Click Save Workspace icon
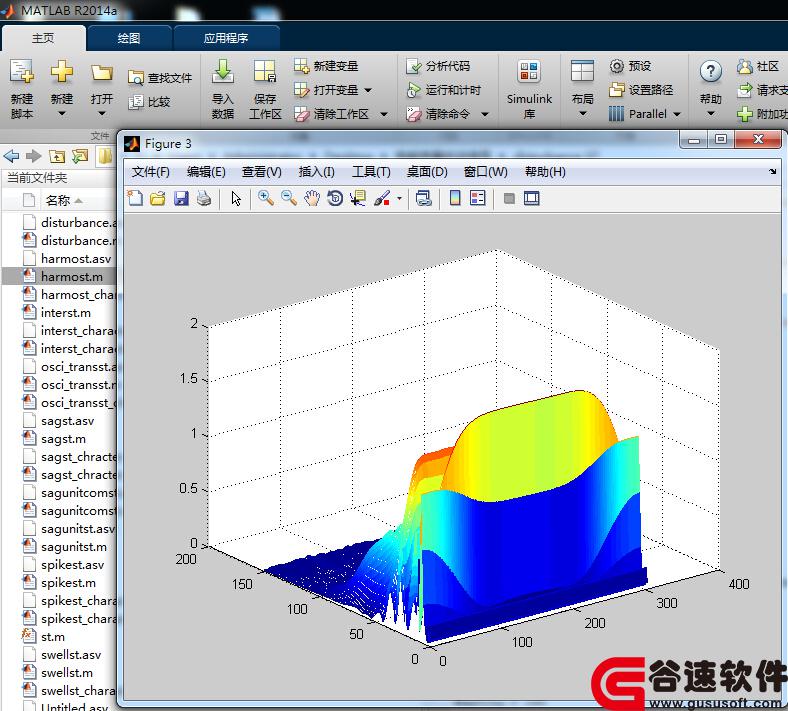 [265, 71]
